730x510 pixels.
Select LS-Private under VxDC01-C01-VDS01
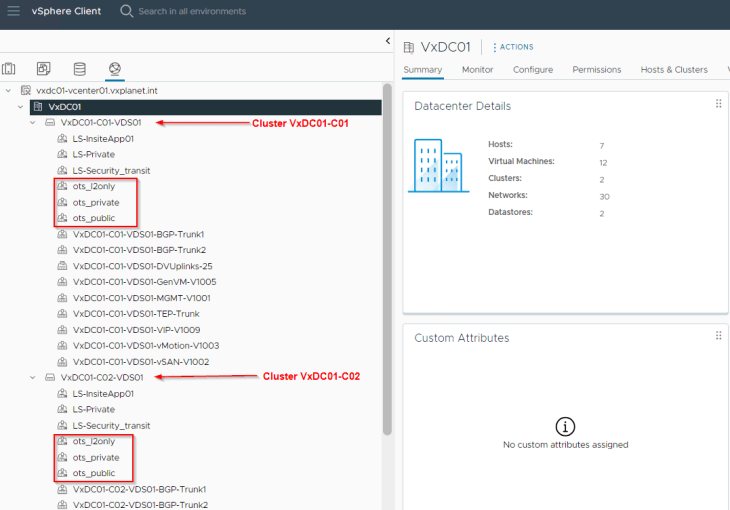coord(94,154)
